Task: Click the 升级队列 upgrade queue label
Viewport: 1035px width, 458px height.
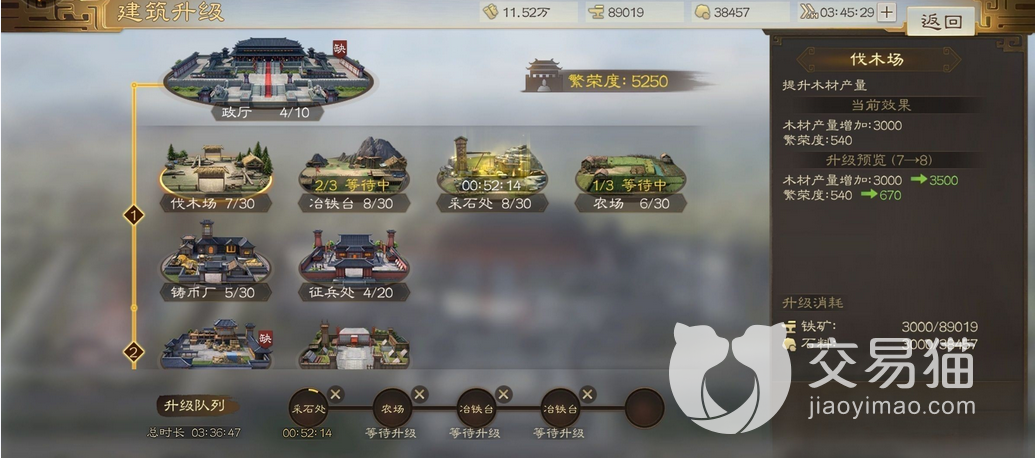Action: (x=197, y=405)
